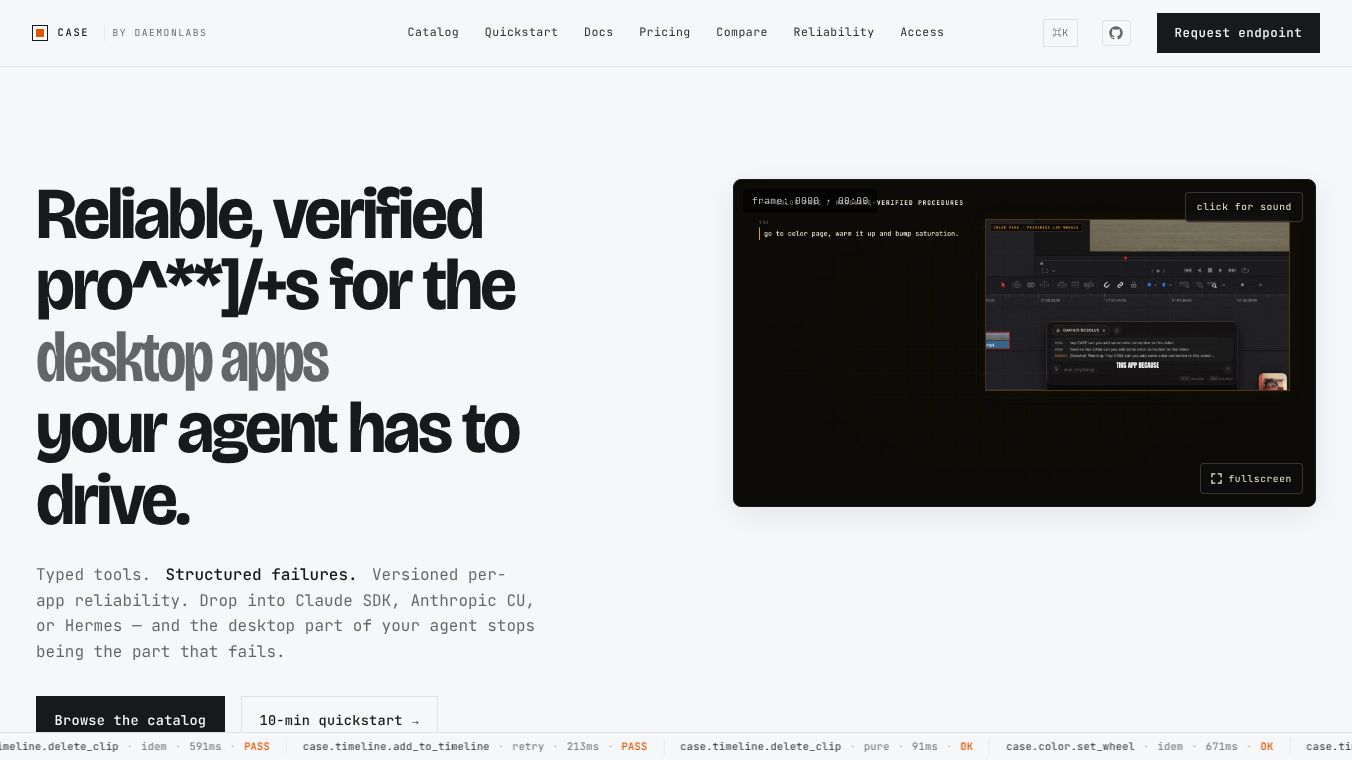
Task: Open the Quickstart nav link
Action: pyautogui.click(x=521, y=32)
